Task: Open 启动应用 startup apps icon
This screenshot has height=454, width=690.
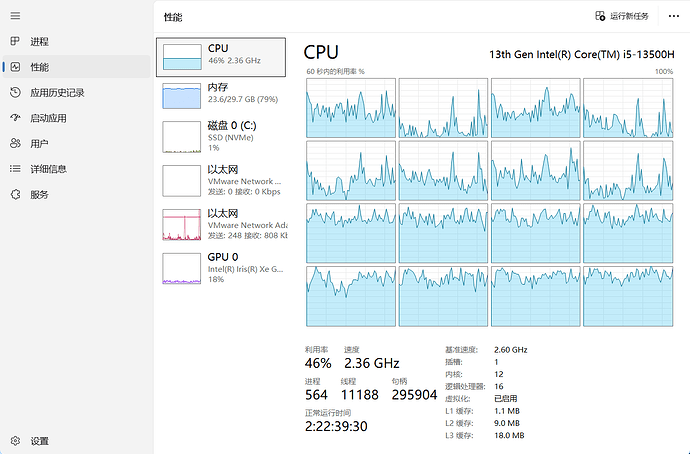Action: click(15, 118)
